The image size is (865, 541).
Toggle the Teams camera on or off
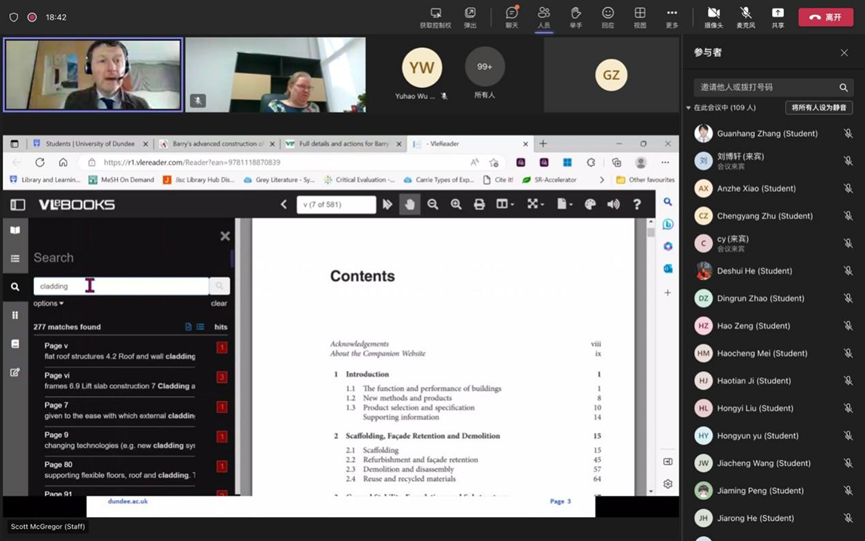pos(713,16)
